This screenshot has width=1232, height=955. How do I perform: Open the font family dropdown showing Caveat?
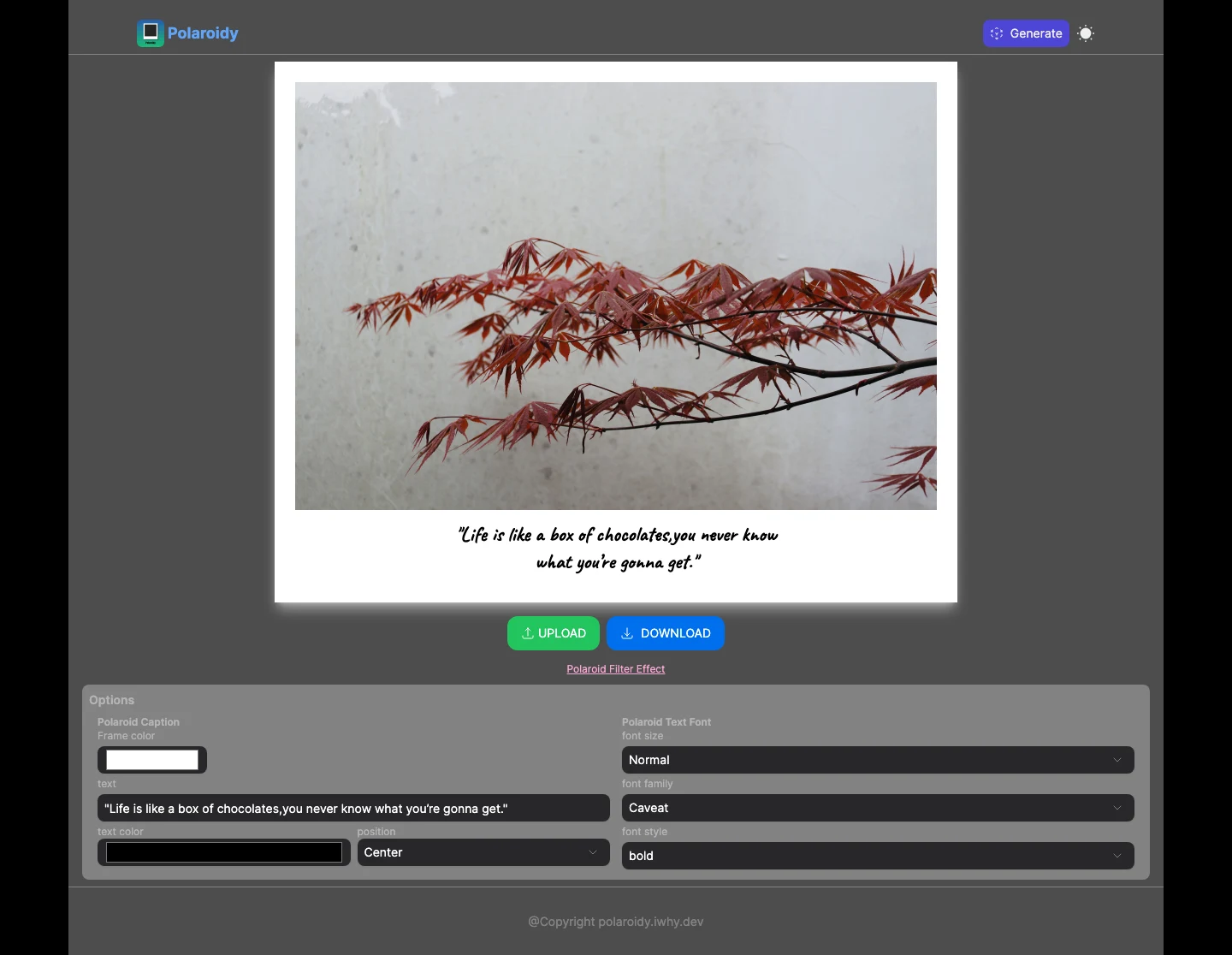click(x=878, y=808)
